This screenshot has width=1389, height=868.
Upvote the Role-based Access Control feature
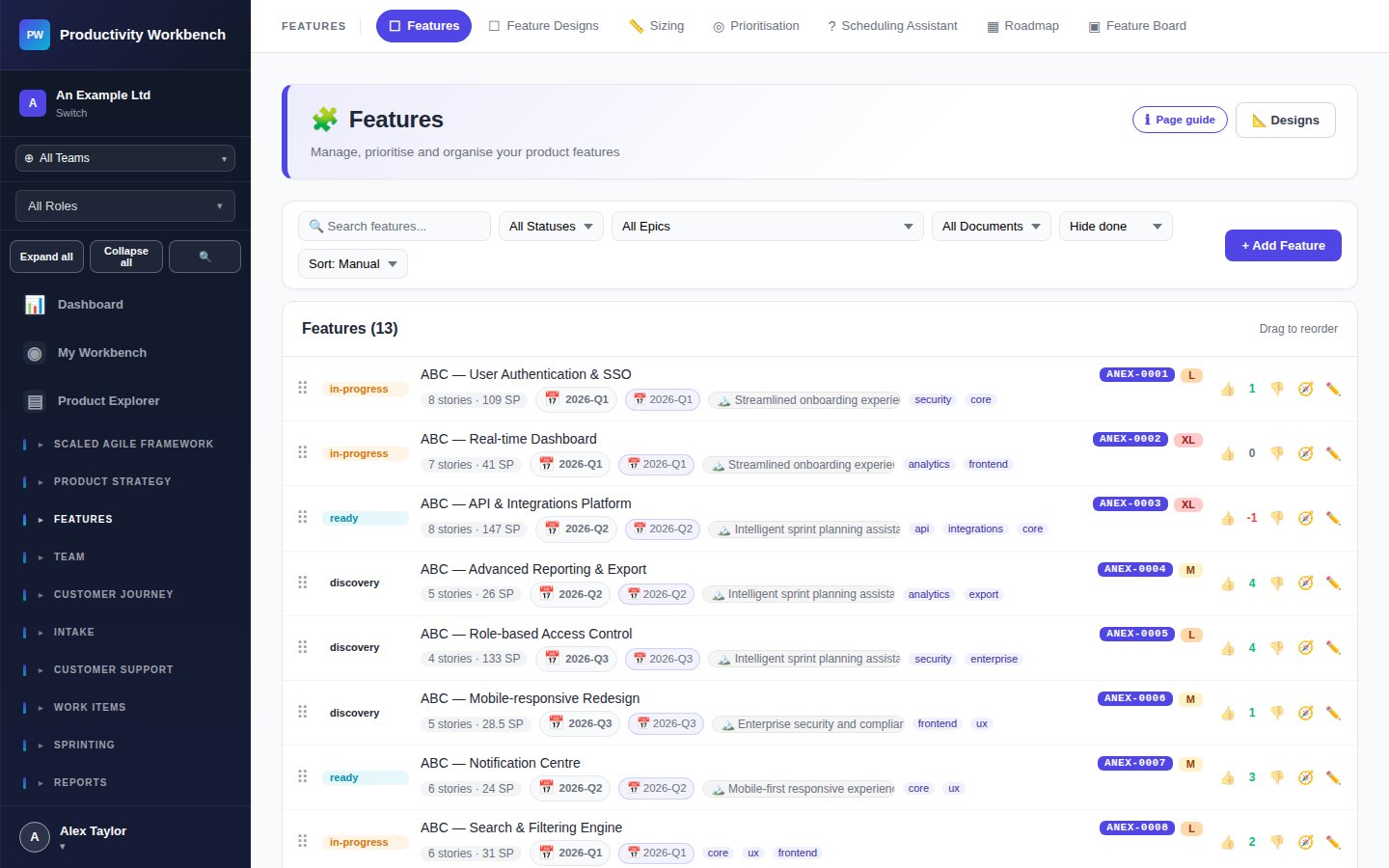pos(1228,647)
